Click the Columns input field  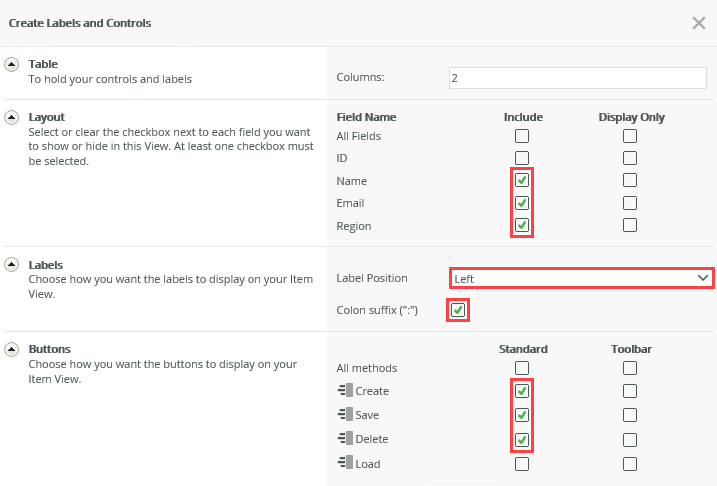(578, 77)
